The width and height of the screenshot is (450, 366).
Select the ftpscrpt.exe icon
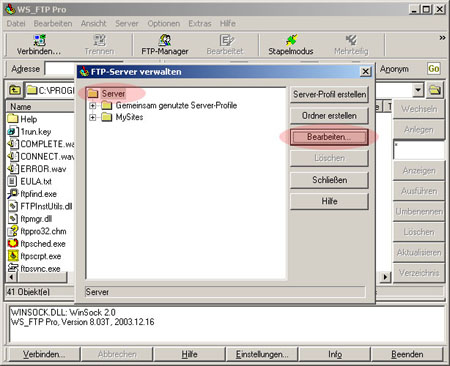pos(13,256)
